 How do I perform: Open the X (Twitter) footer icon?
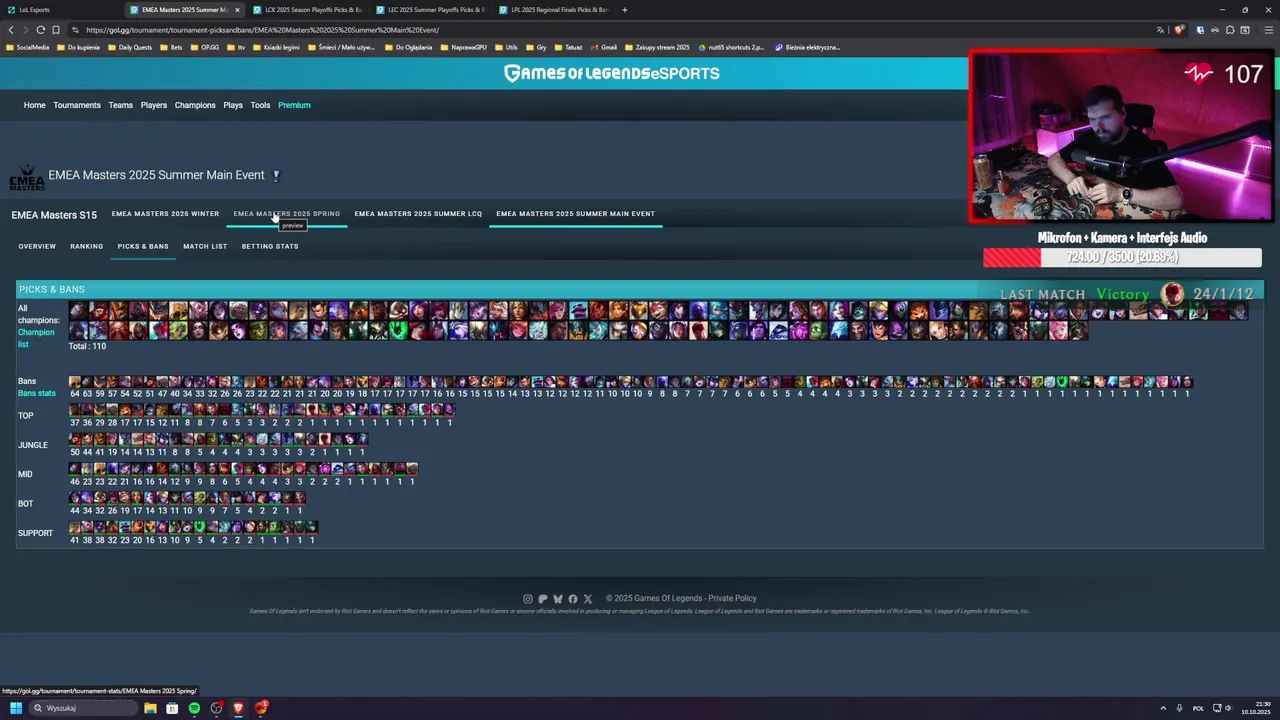click(588, 599)
